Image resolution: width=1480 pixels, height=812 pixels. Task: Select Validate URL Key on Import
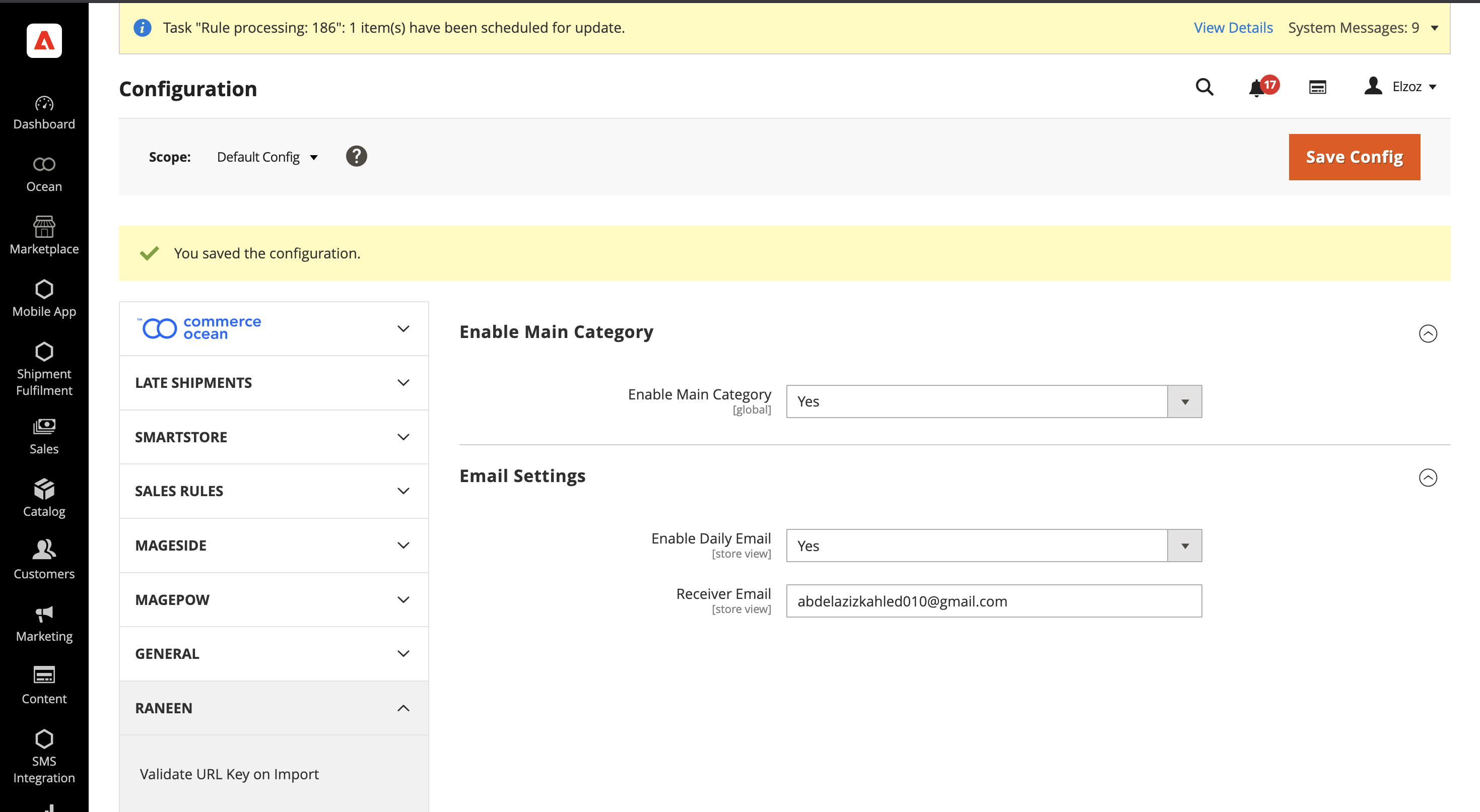pyautogui.click(x=229, y=774)
